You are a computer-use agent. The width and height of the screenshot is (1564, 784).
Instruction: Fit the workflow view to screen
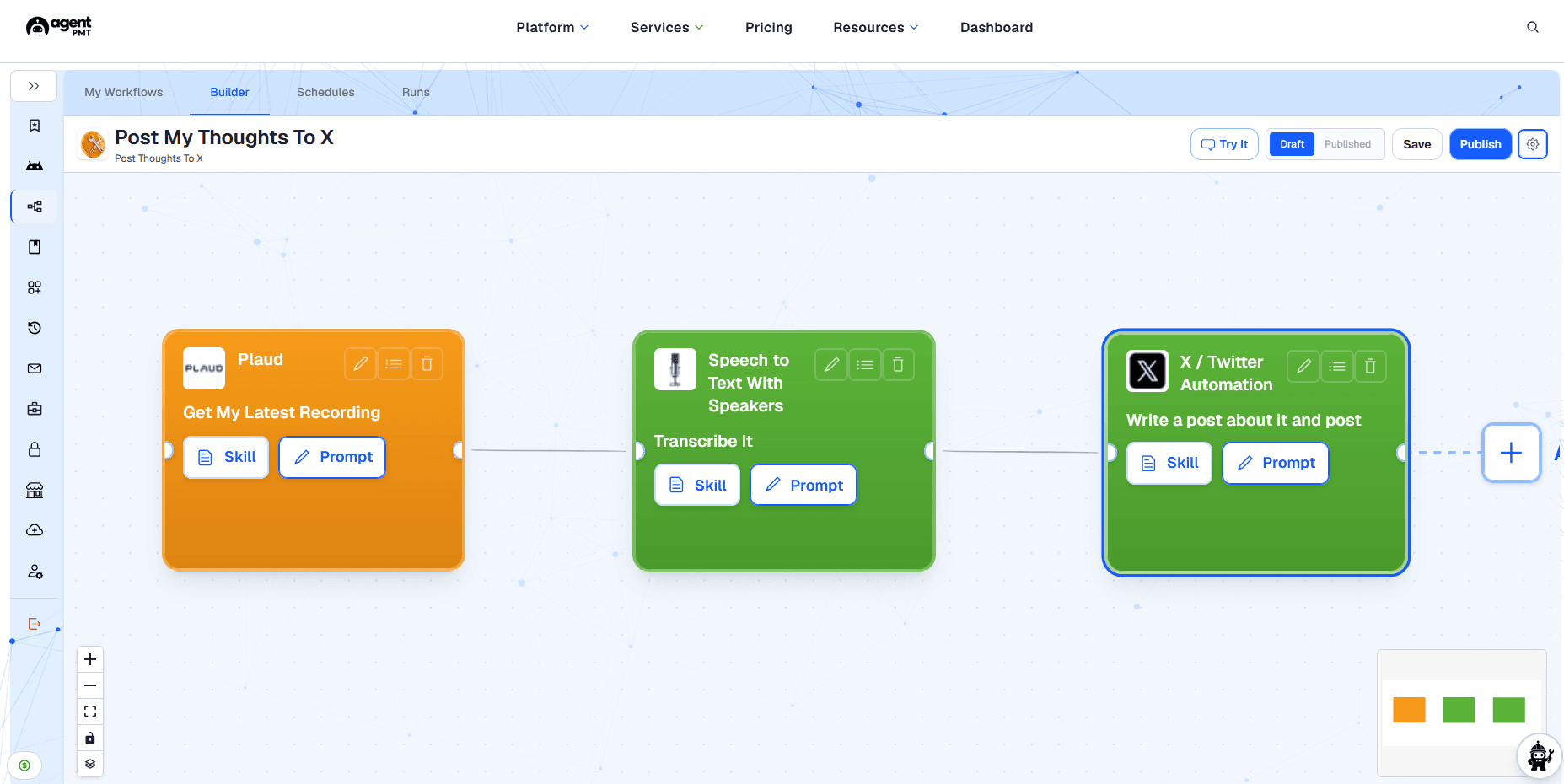point(90,712)
